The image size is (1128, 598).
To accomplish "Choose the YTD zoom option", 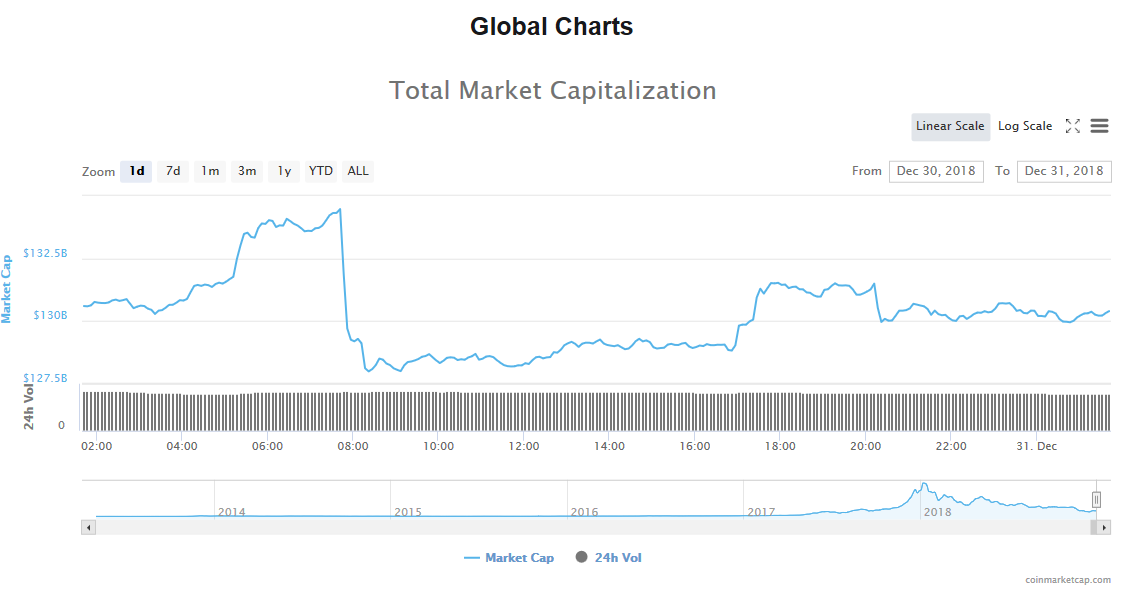I will 321,171.
